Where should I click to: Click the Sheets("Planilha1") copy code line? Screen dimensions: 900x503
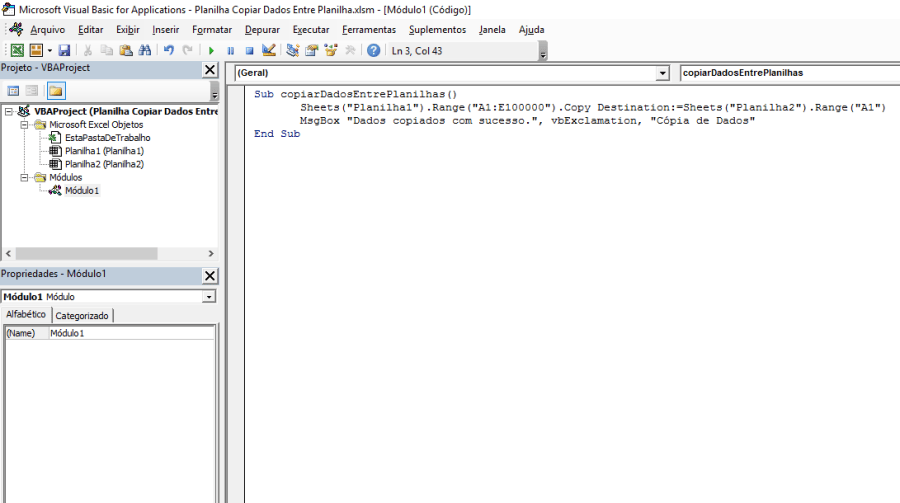point(593,107)
